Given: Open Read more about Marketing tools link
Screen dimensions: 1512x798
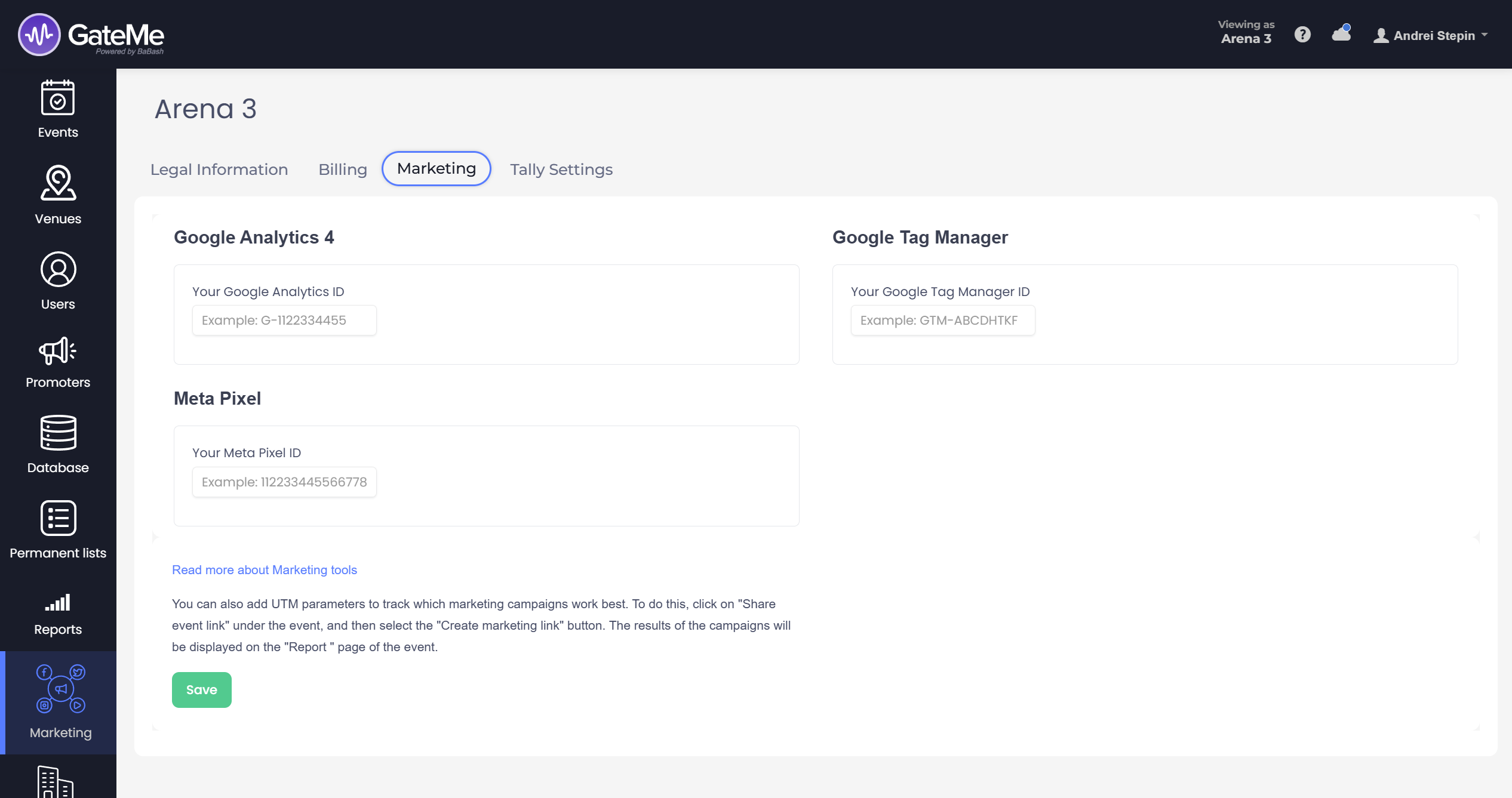Looking at the screenshot, I should point(265,570).
